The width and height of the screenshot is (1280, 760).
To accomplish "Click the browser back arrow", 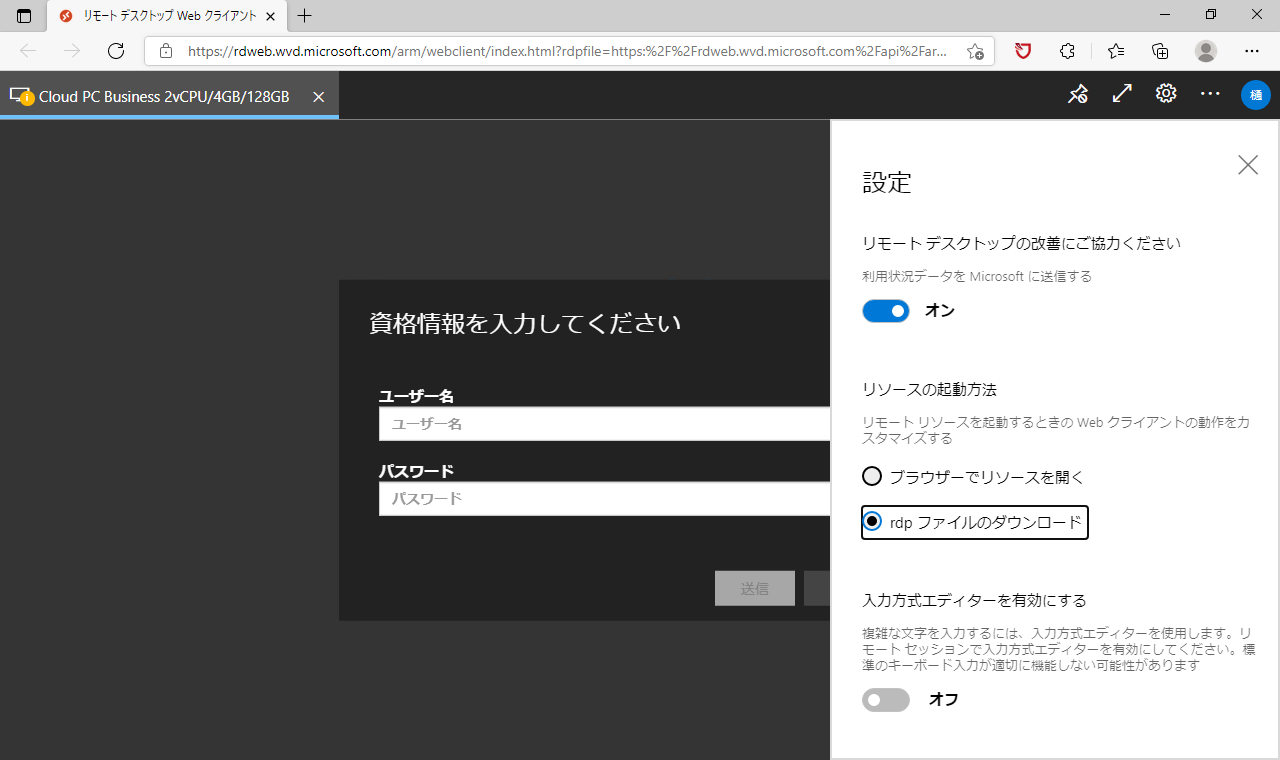I will (28, 51).
